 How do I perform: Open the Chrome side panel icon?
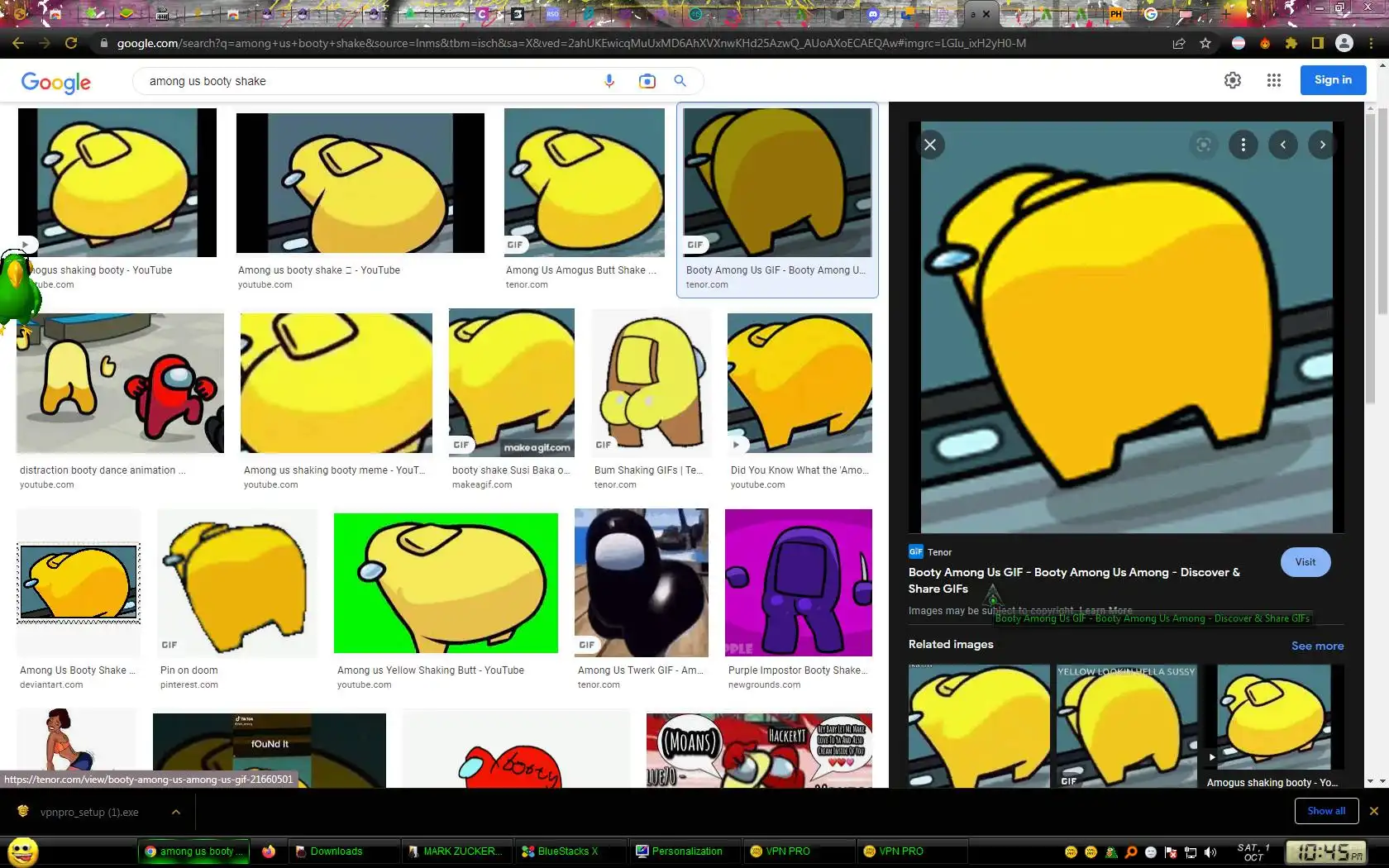pos(1318,43)
